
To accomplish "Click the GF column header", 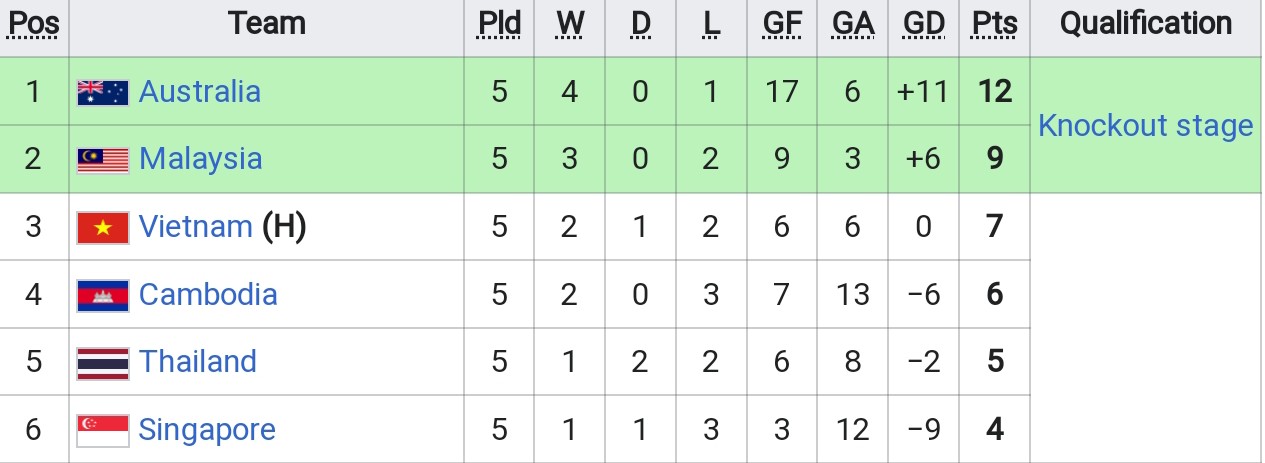I will coord(781,24).
